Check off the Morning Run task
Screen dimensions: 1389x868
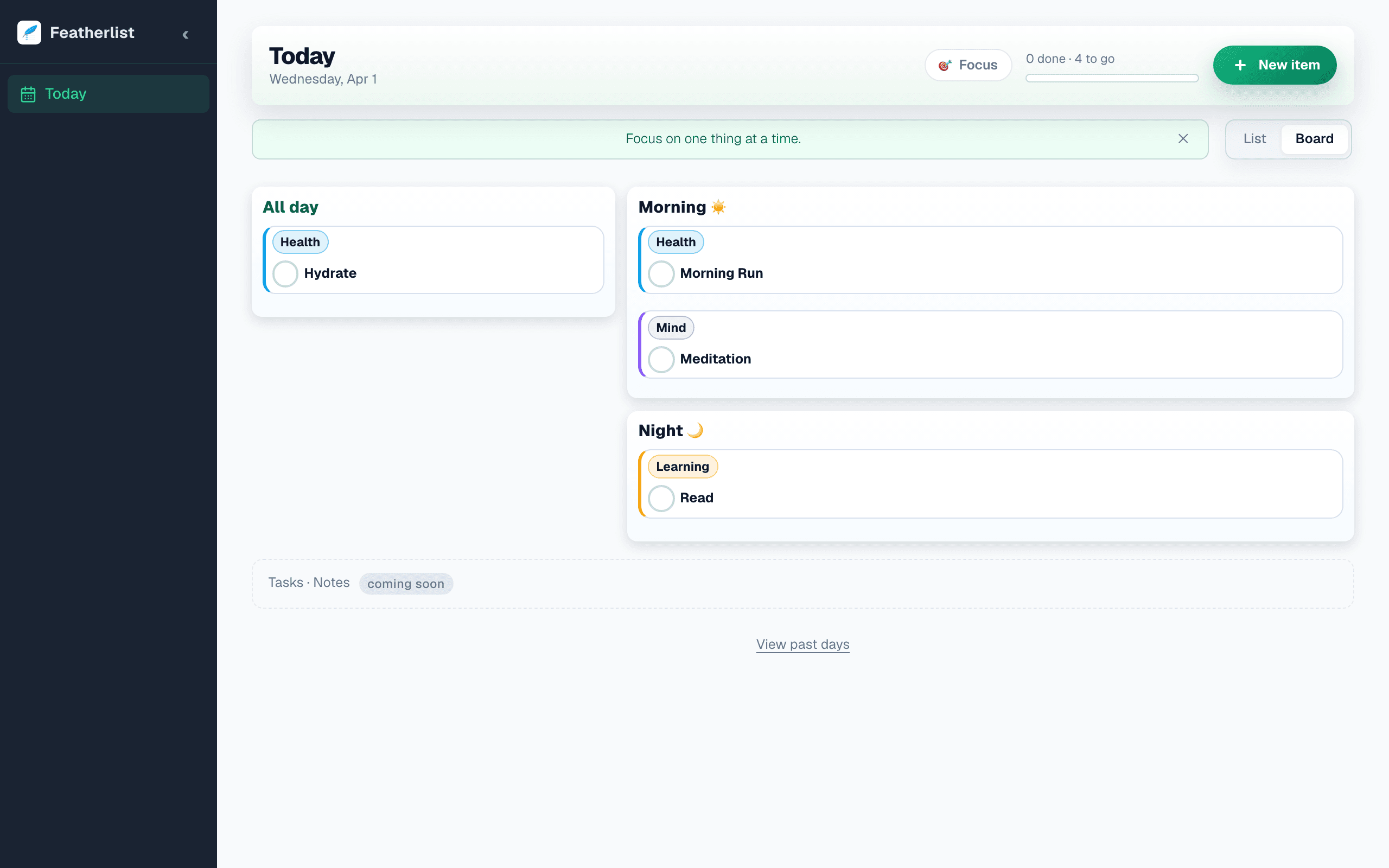coord(661,274)
